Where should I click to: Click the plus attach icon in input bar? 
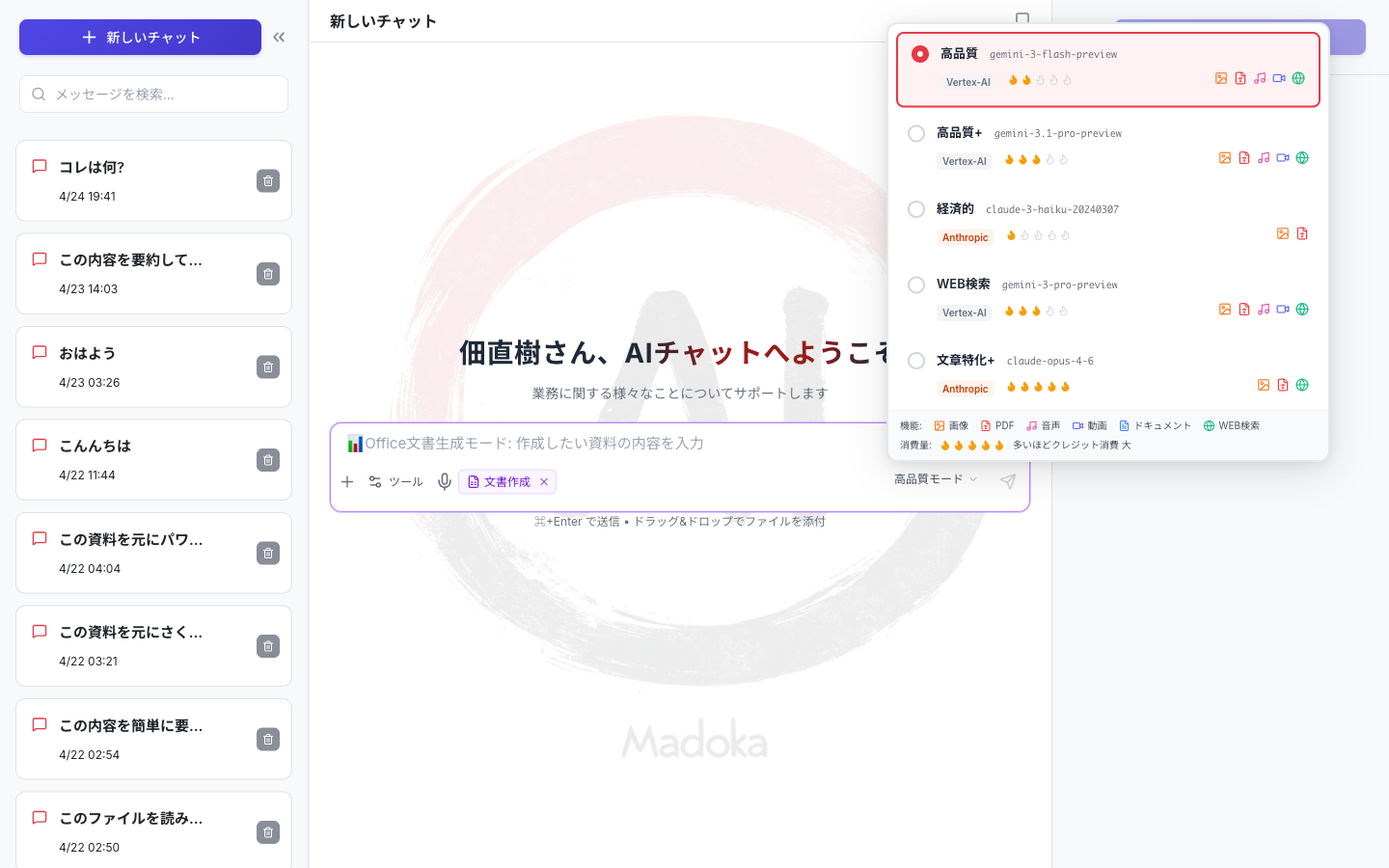347,481
